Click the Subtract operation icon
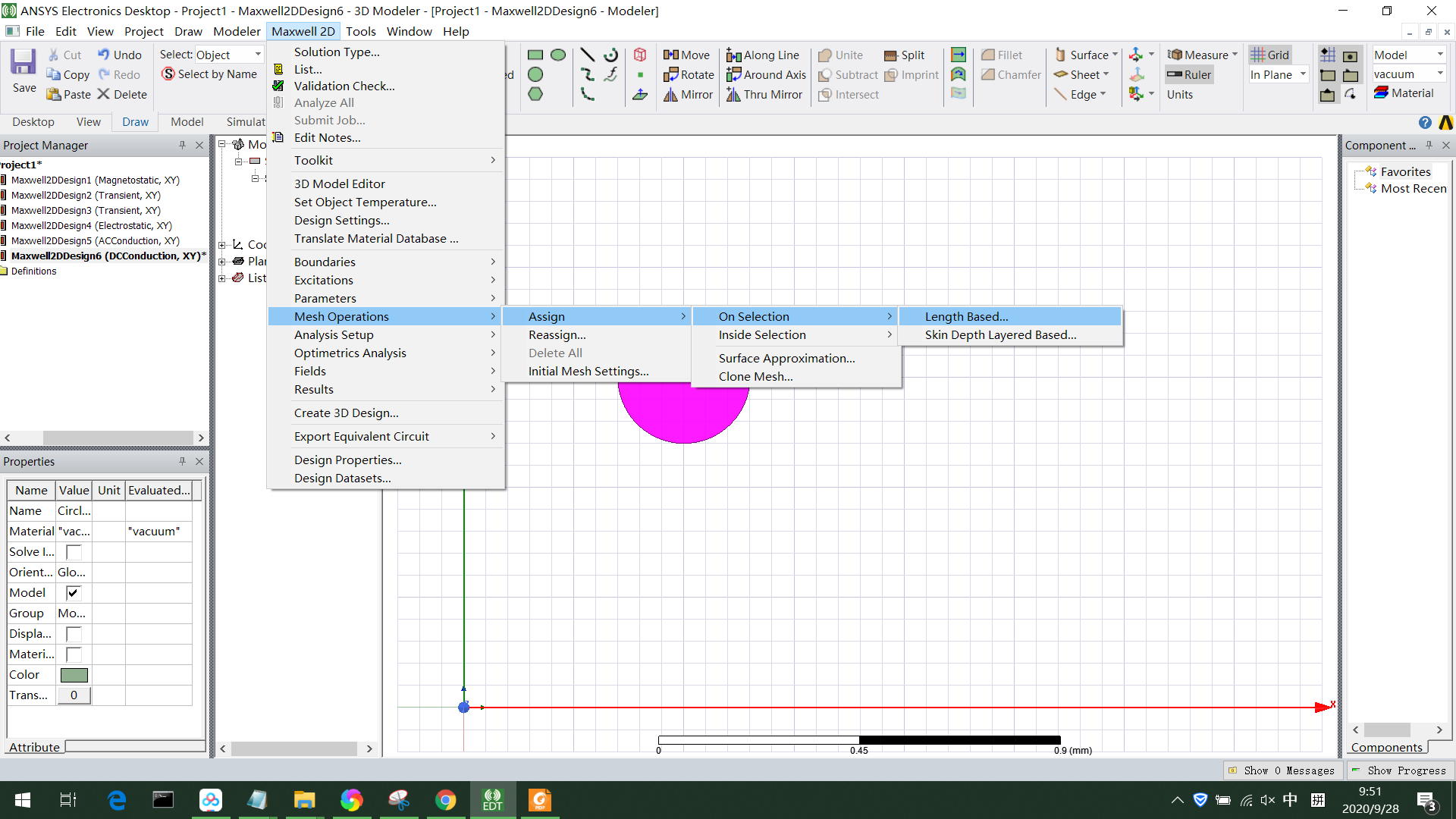Viewport: 1456px width, 819px height. [847, 74]
